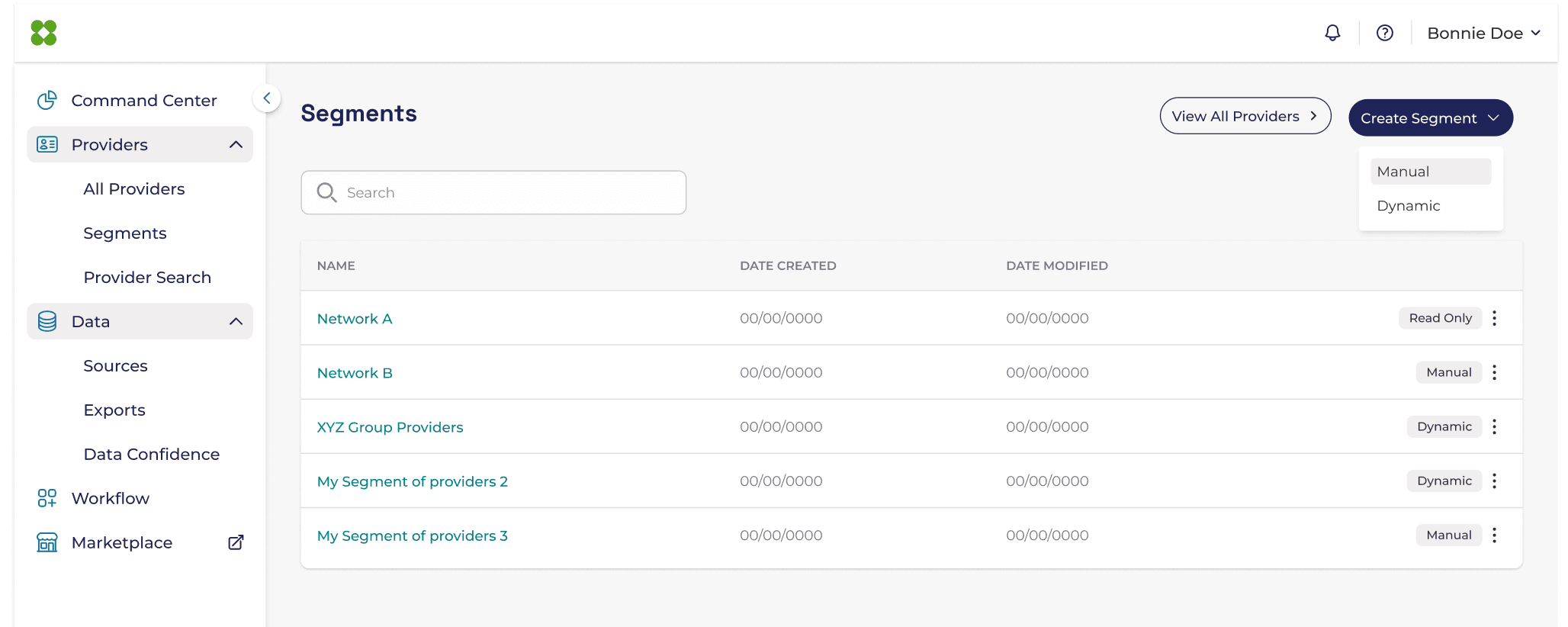
Task: Open All Providers in sidebar
Action: click(x=134, y=188)
